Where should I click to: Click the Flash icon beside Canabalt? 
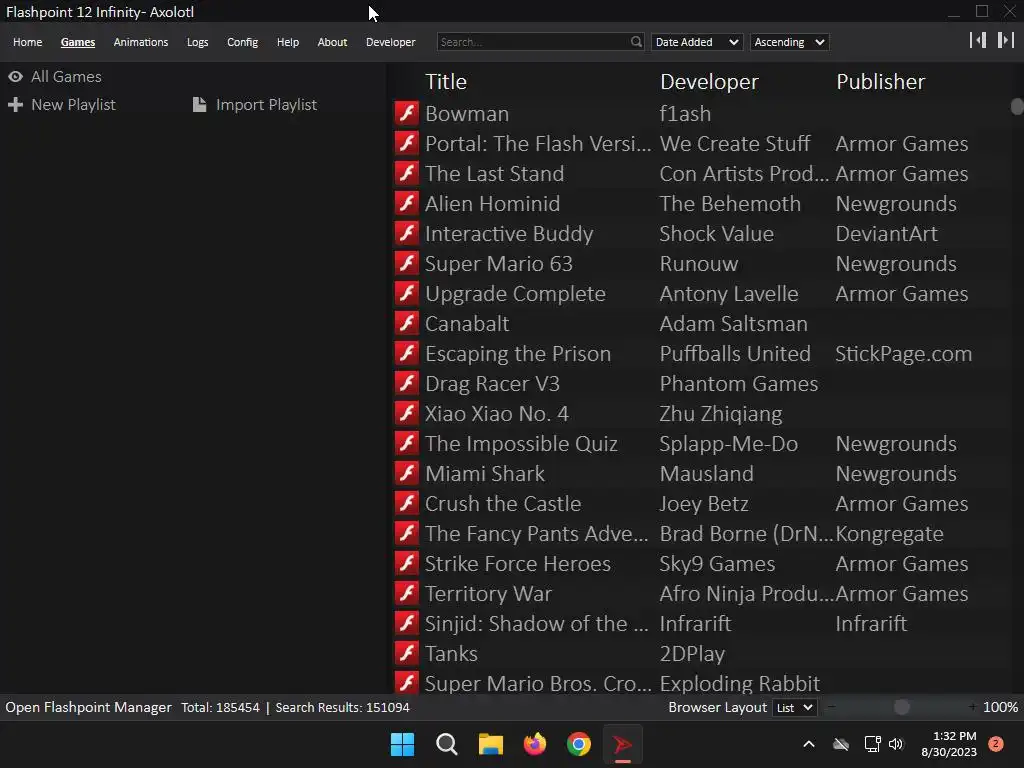(406, 323)
